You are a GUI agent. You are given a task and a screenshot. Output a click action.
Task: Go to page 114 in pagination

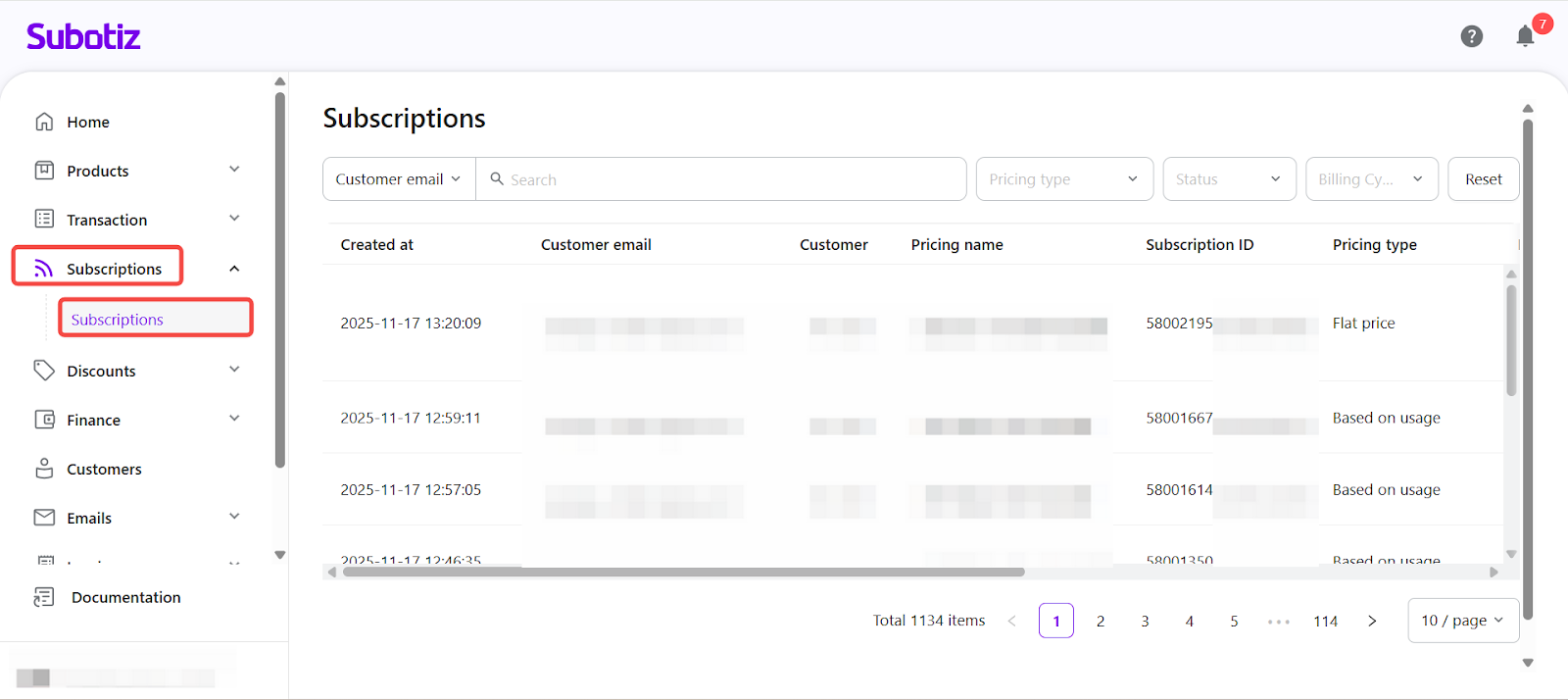point(1325,622)
